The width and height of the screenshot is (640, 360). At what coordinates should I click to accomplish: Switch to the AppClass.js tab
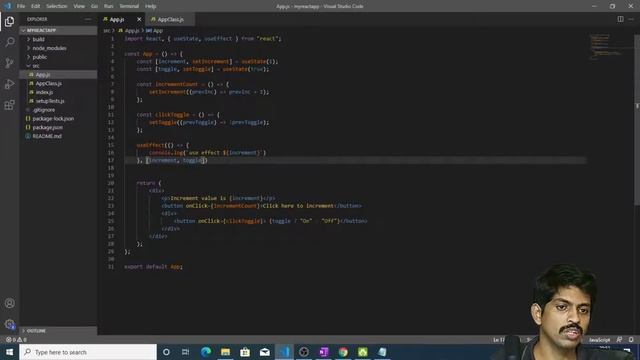(170, 19)
